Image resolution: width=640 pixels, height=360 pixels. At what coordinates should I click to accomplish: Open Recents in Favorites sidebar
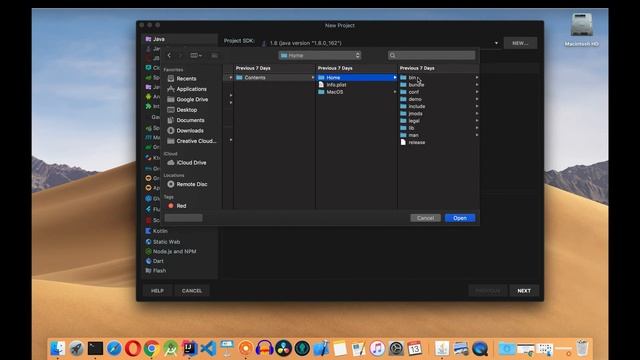point(182,78)
